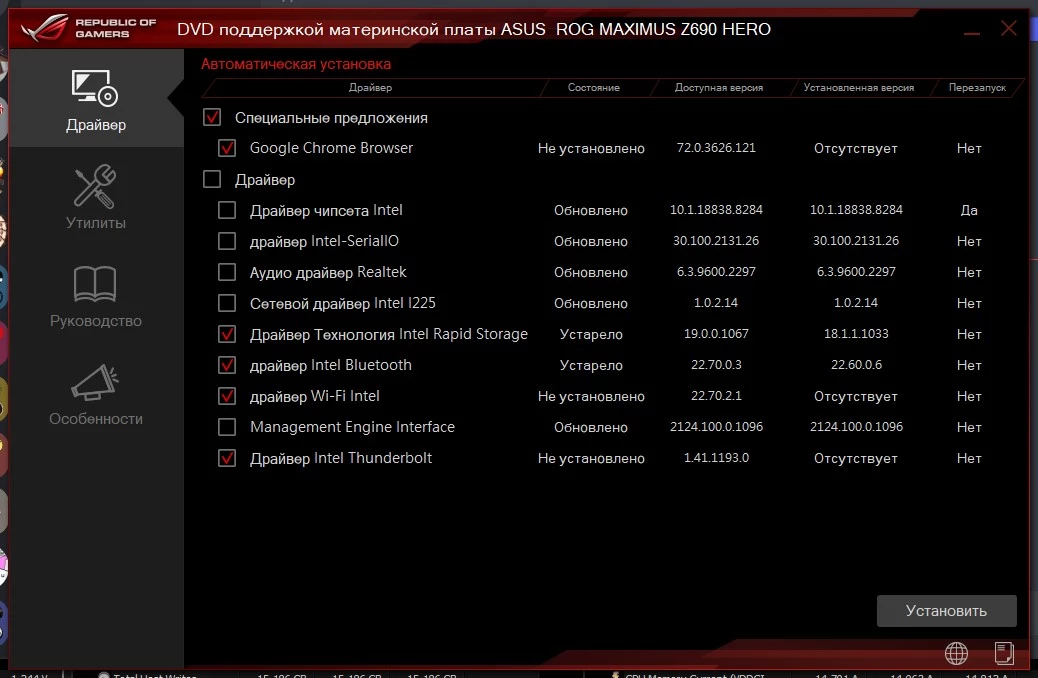Select Management Engine Interface row label
Viewport: 1038px width, 678px height.
(x=352, y=427)
